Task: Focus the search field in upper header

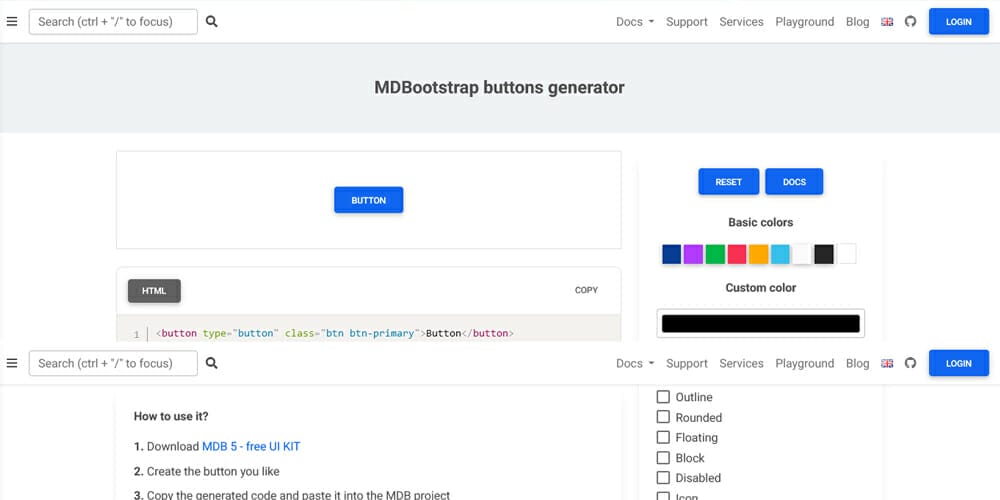Action: pos(113,22)
